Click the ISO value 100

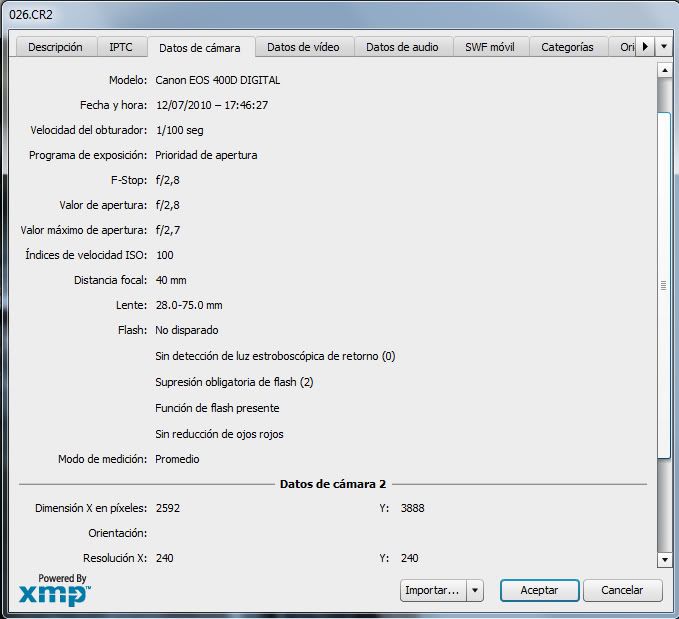165,255
